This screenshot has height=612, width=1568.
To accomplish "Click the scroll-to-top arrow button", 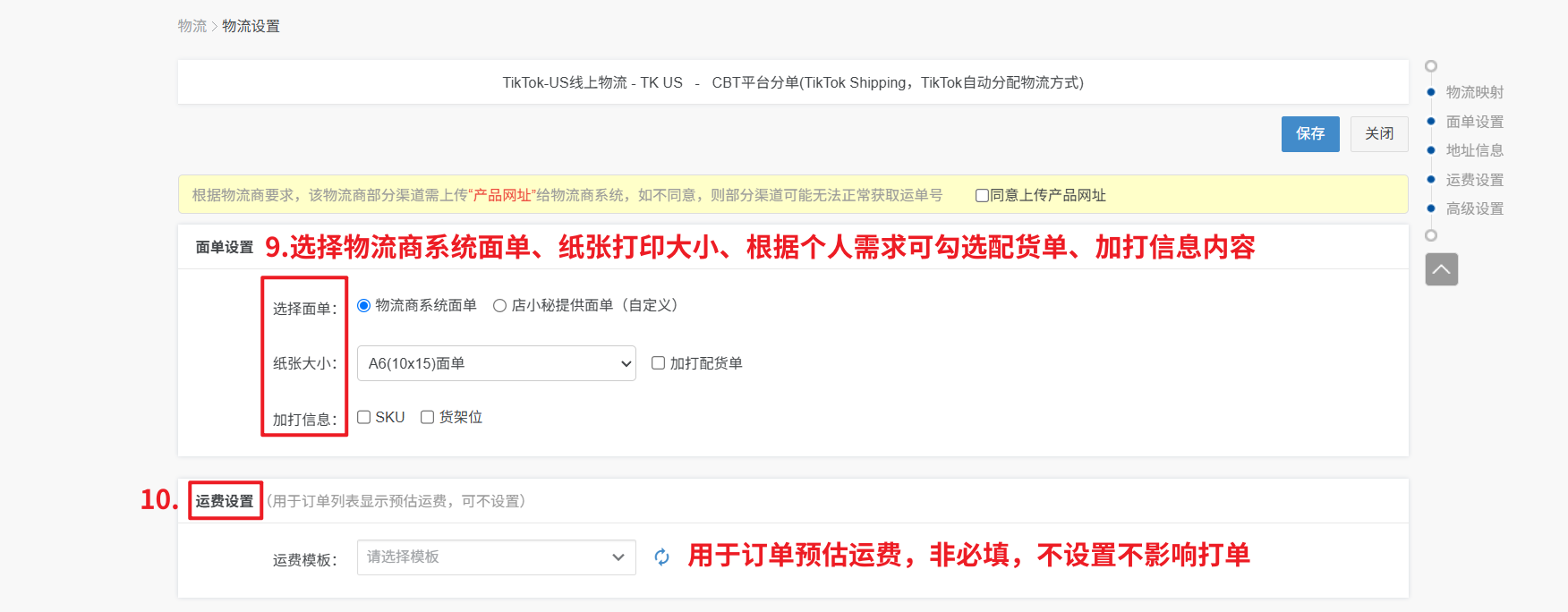I will click(1441, 269).
